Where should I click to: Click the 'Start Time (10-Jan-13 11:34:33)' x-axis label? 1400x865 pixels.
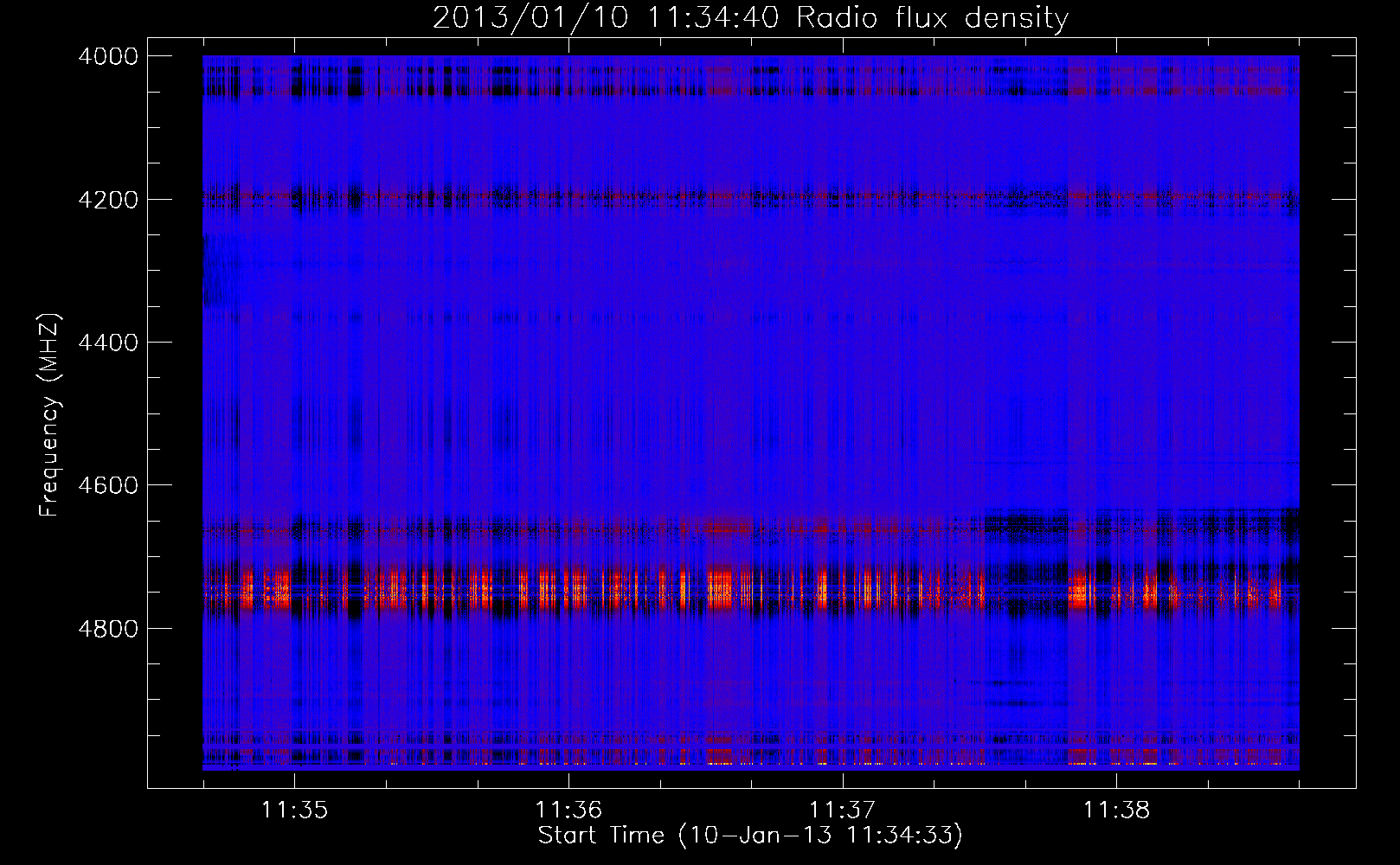[750, 836]
